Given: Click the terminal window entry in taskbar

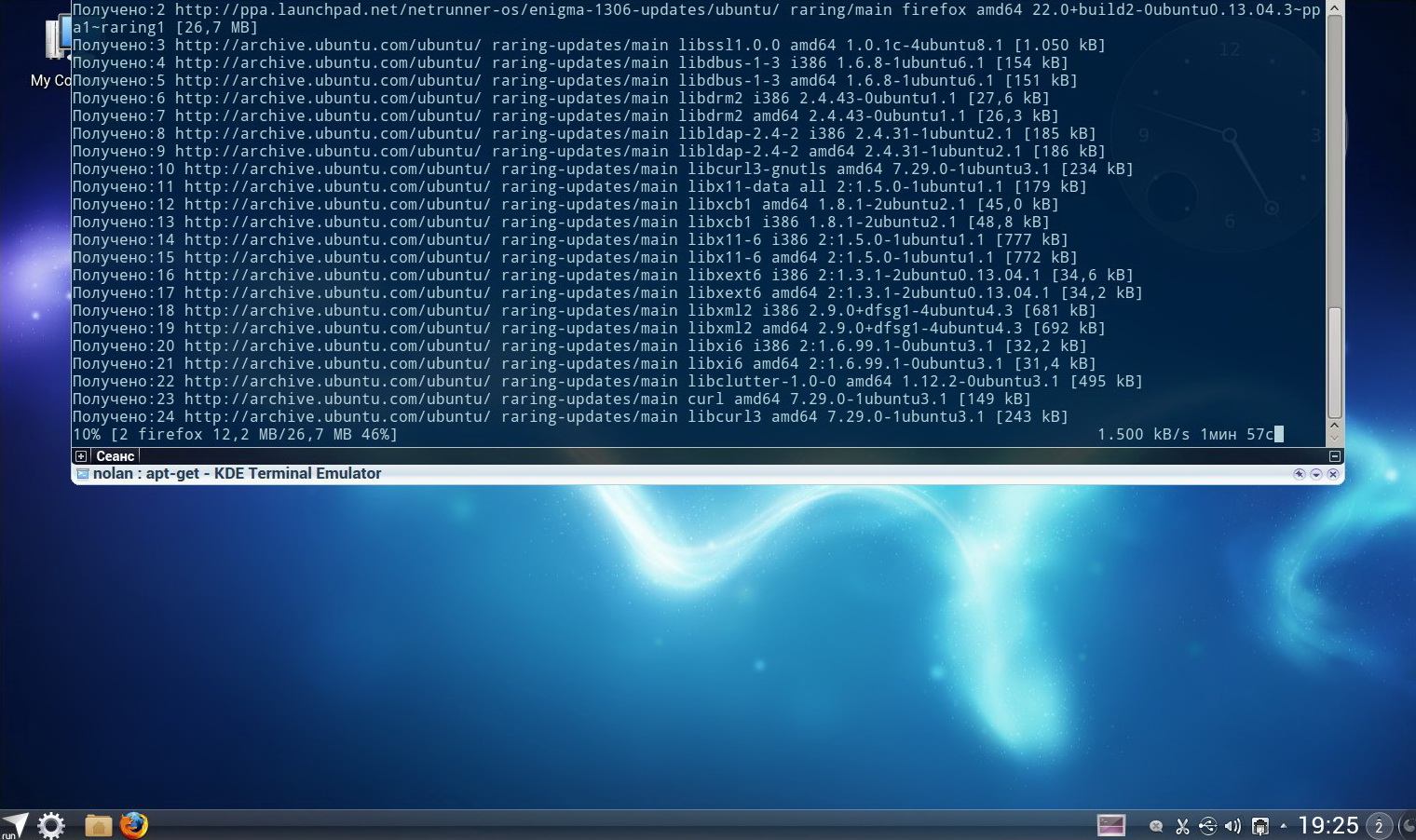Looking at the screenshot, I should click(1111, 825).
